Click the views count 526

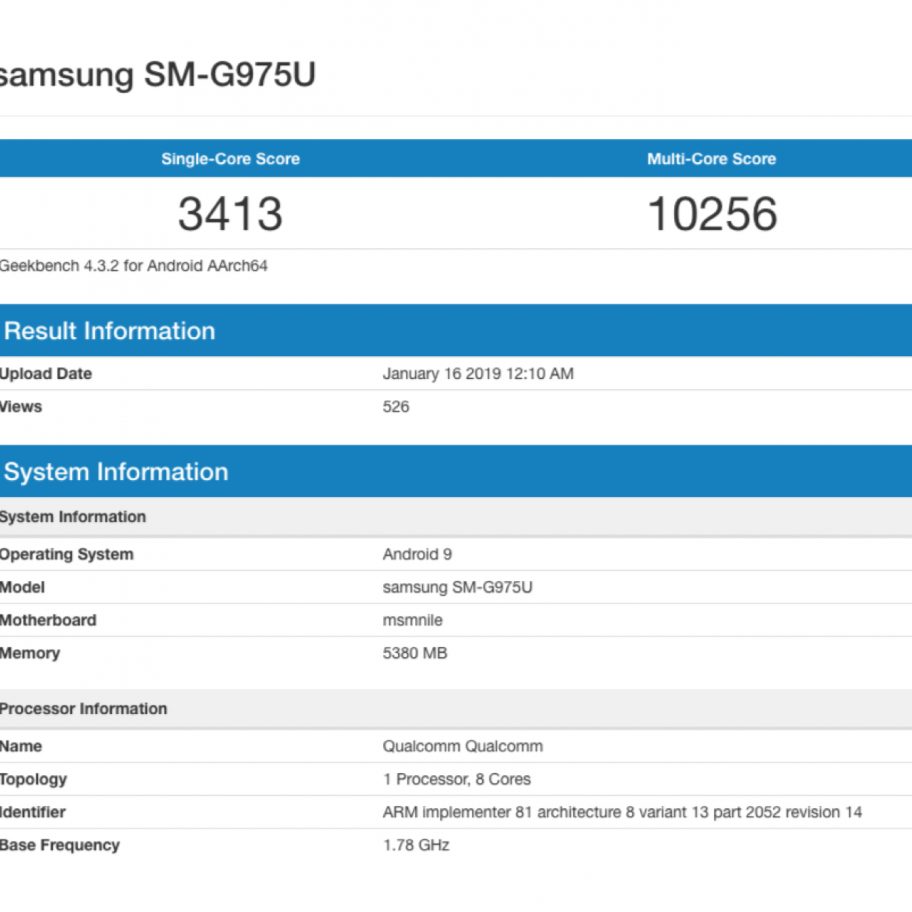(396, 407)
